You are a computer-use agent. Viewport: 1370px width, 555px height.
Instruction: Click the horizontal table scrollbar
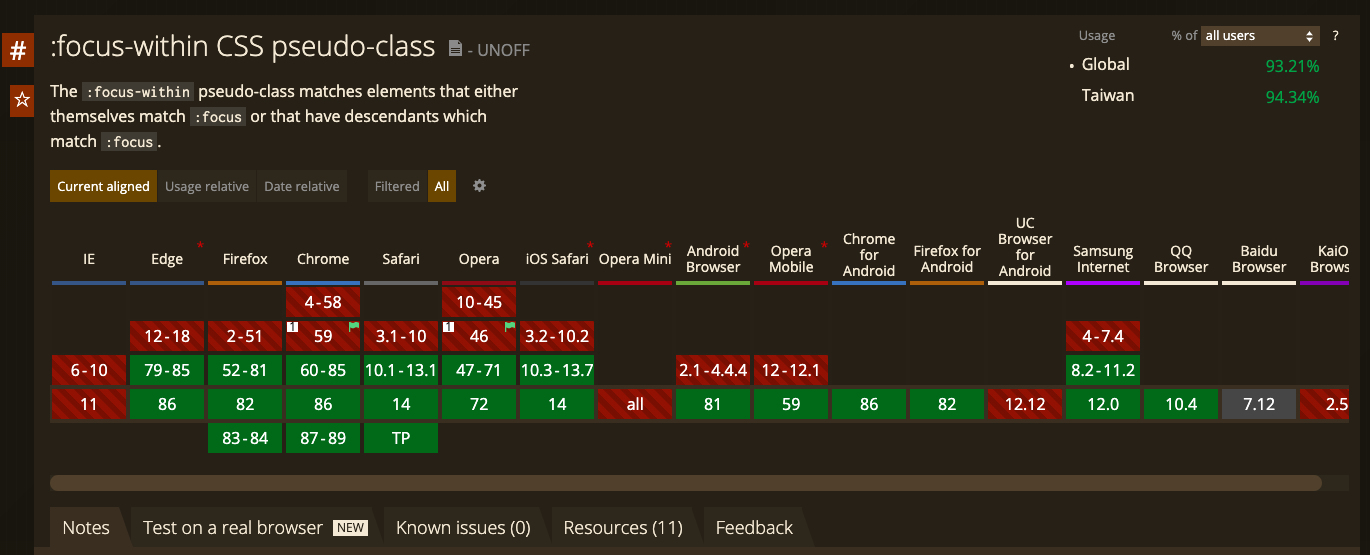pos(685,483)
